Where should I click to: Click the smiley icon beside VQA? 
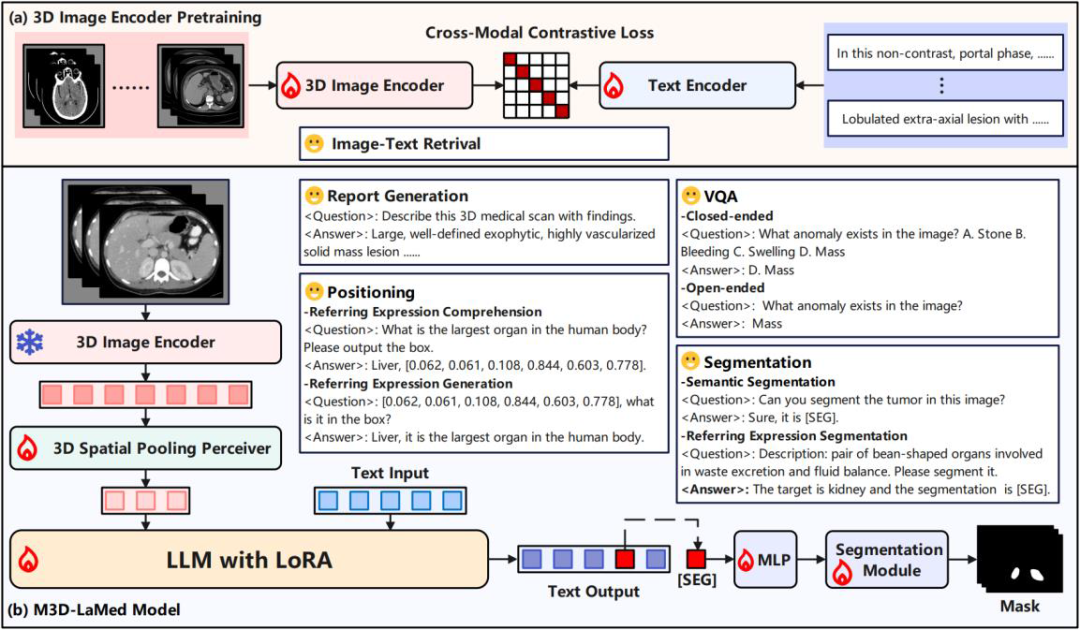point(691,196)
